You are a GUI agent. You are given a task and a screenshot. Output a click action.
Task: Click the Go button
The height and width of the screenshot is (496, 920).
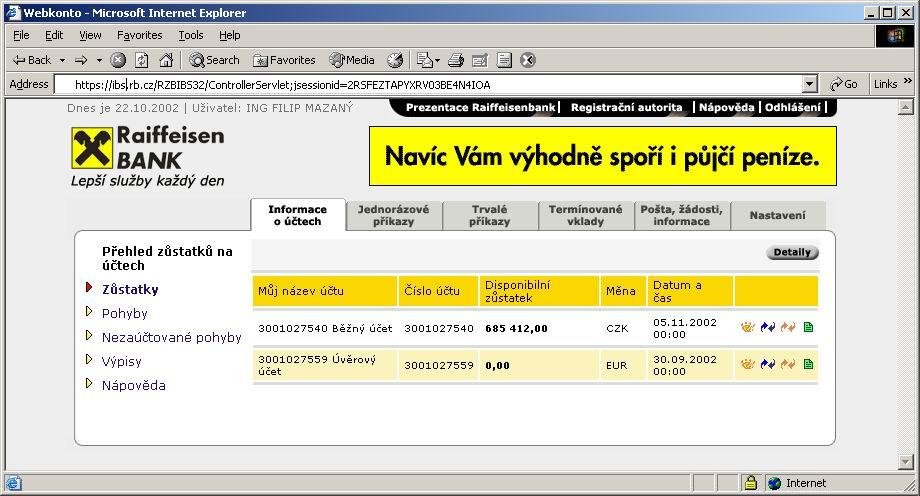(x=844, y=84)
